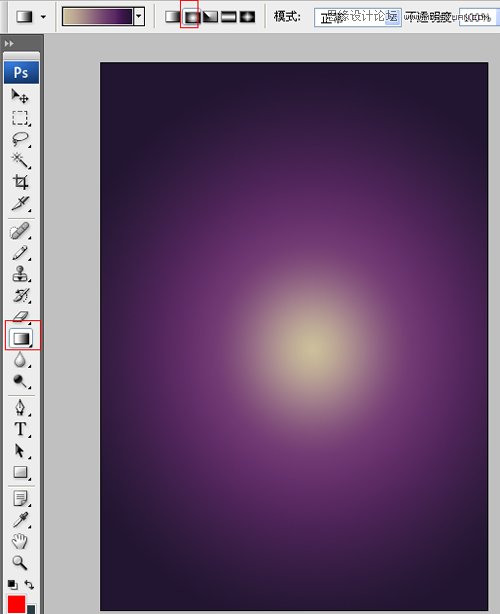Select the Rectangular Marquee tool

20,118
